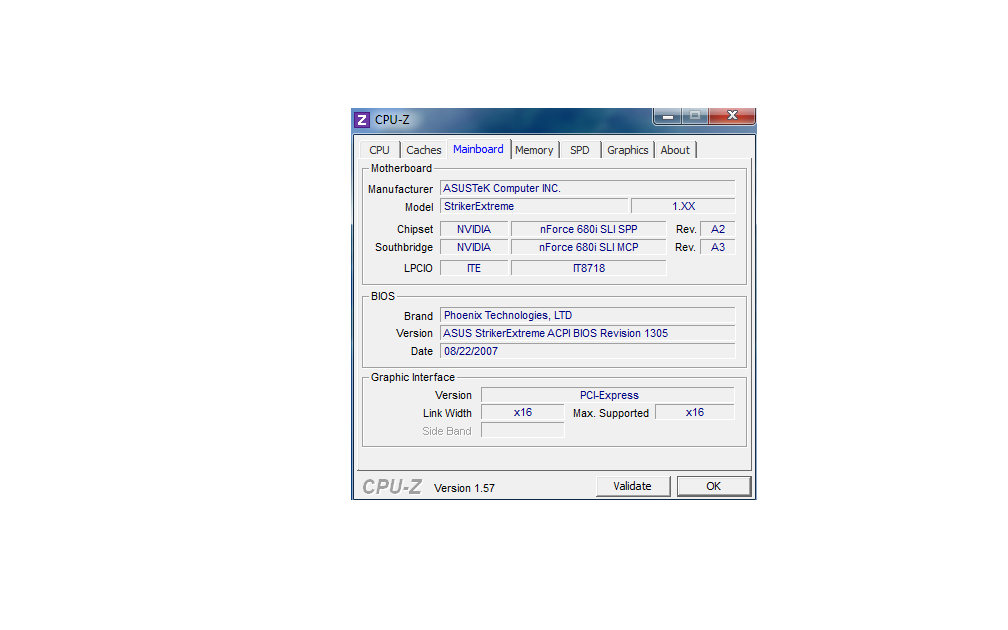
Task: Select the Mainboard tab
Action: (478, 149)
